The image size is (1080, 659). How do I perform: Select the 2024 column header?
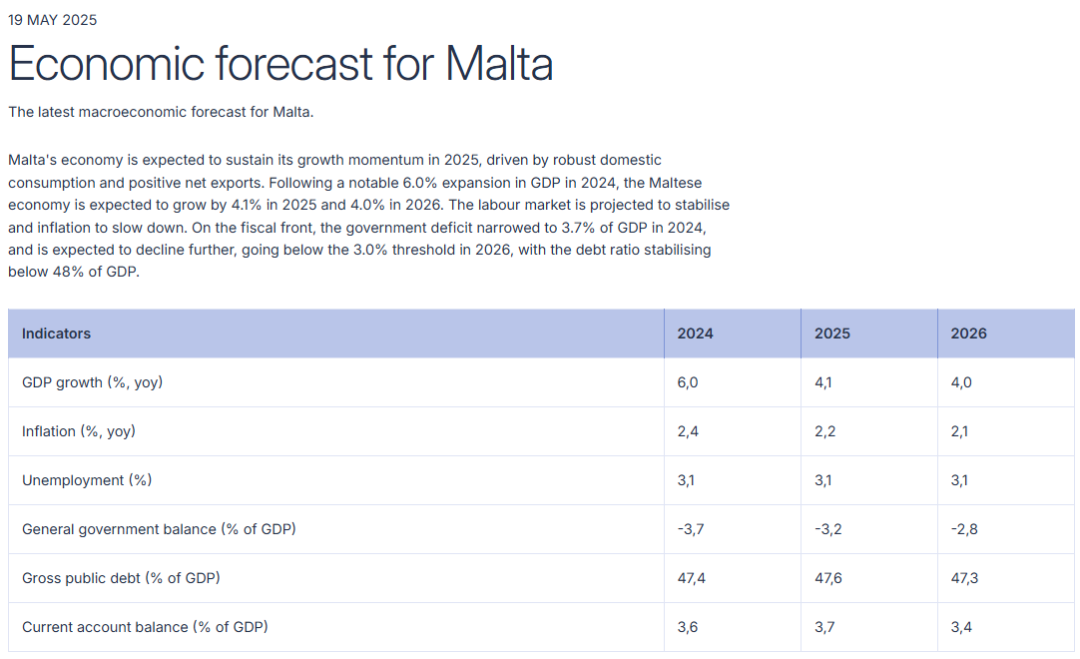pos(695,334)
